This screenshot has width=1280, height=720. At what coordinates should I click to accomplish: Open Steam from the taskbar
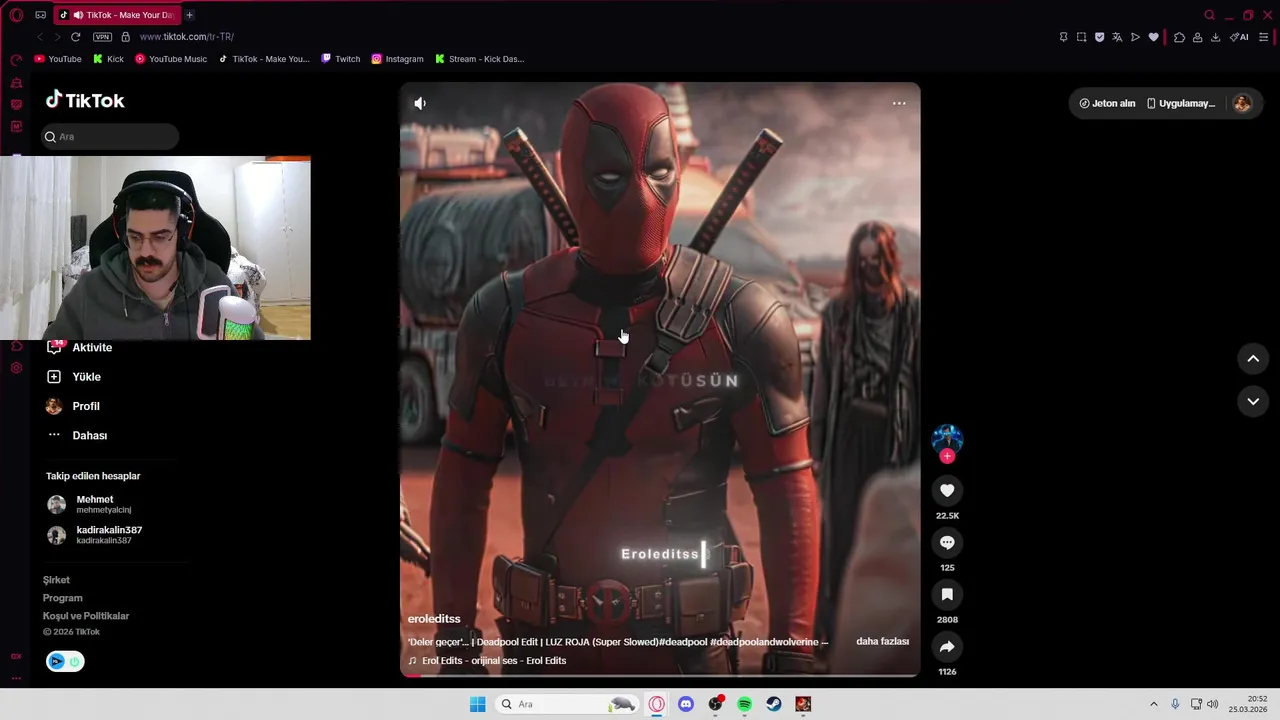pos(773,704)
